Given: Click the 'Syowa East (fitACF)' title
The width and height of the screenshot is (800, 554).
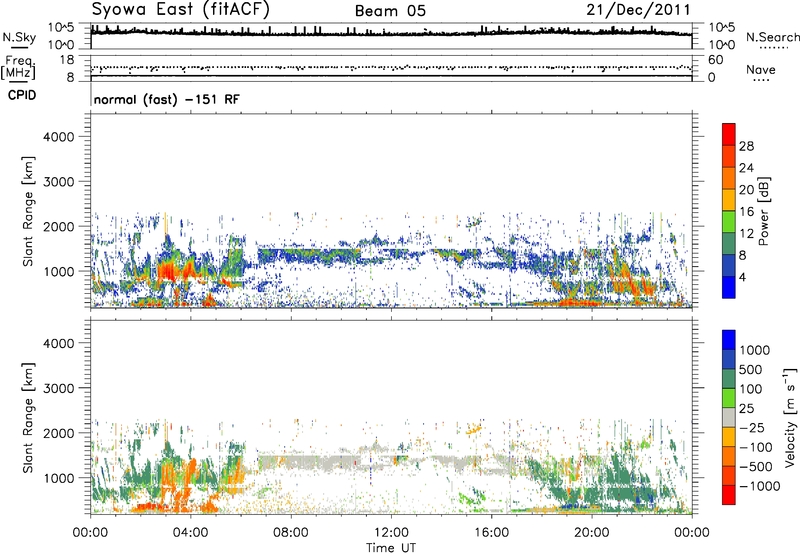Looking at the screenshot, I should pos(181,10).
